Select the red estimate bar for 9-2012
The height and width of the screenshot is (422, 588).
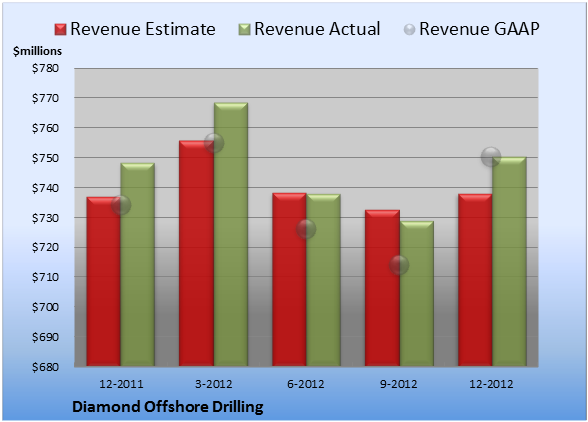point(382,288)
